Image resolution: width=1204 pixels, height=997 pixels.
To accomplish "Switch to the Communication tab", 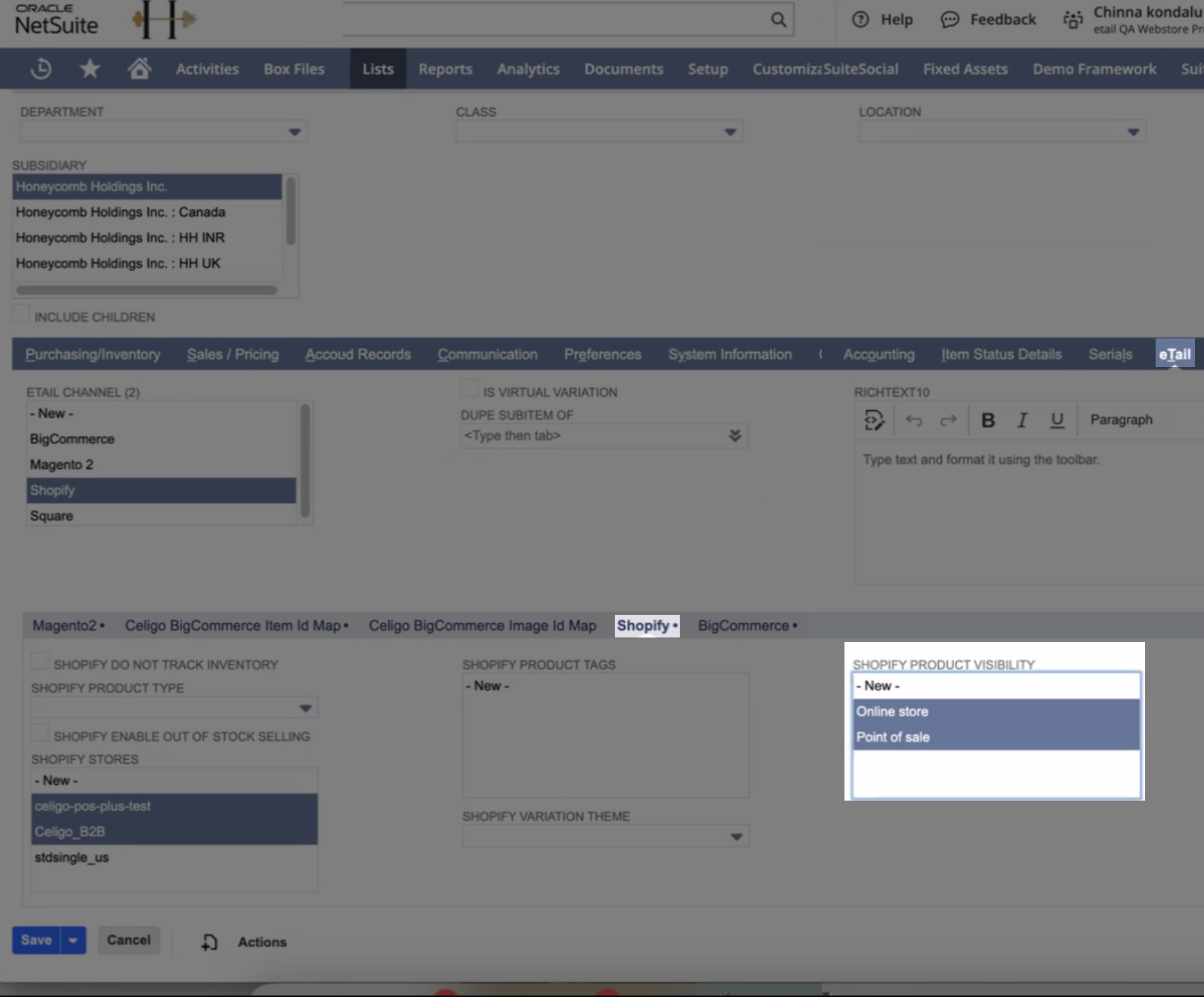I will [487, 354].
